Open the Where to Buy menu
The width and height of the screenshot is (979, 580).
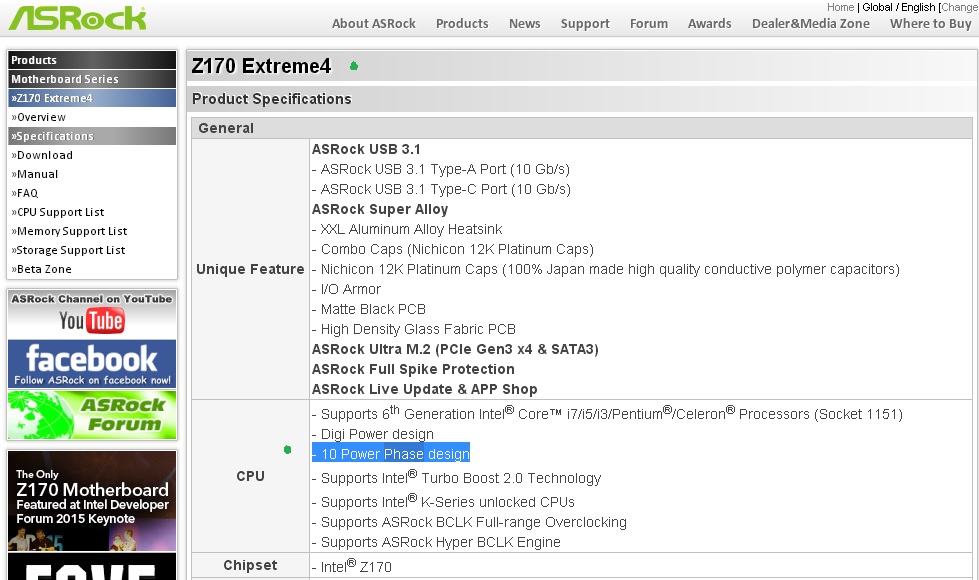click(930, 24)
